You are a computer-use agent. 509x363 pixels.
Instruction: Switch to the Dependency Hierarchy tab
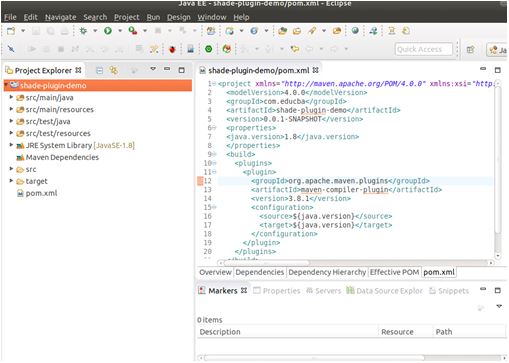[327, 272]
